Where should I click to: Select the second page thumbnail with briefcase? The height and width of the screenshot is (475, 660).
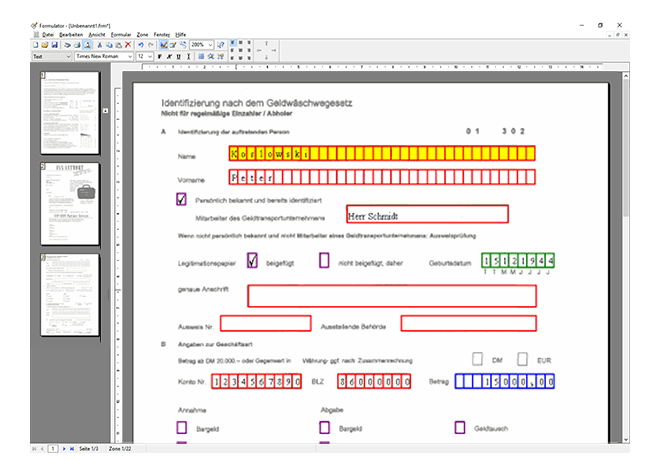pyautogui.click(x=70, y=204)
